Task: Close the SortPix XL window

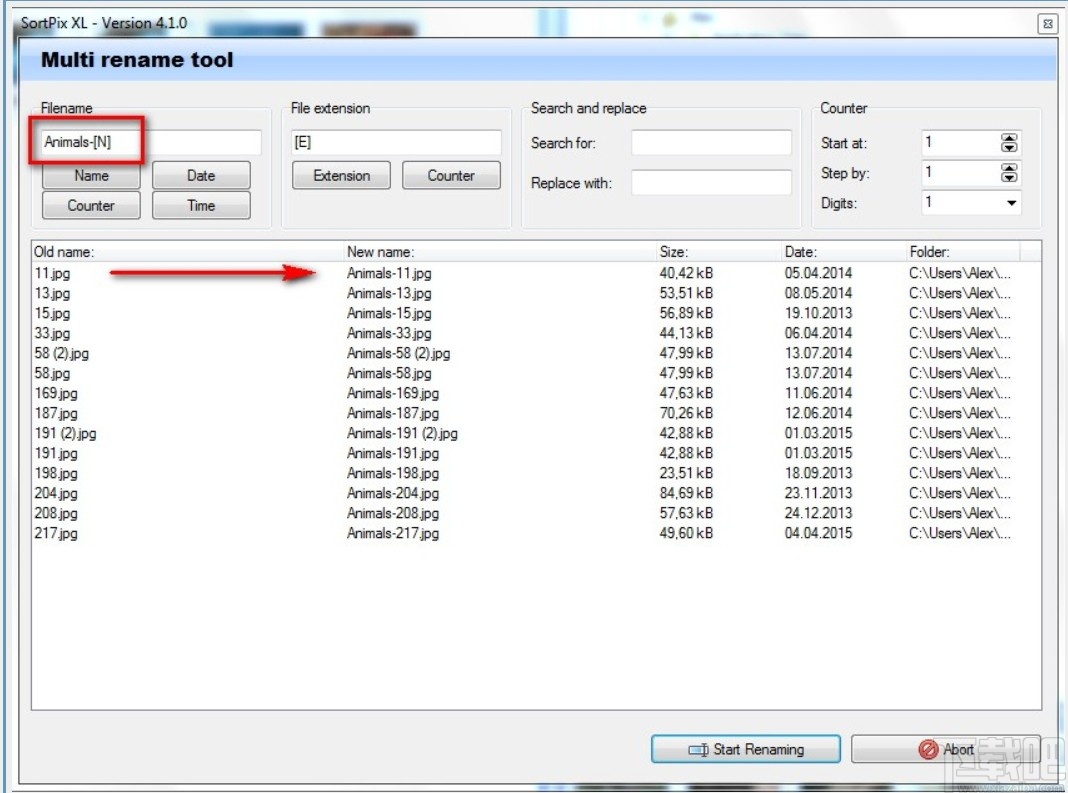Action: [x=1048, y=24]
